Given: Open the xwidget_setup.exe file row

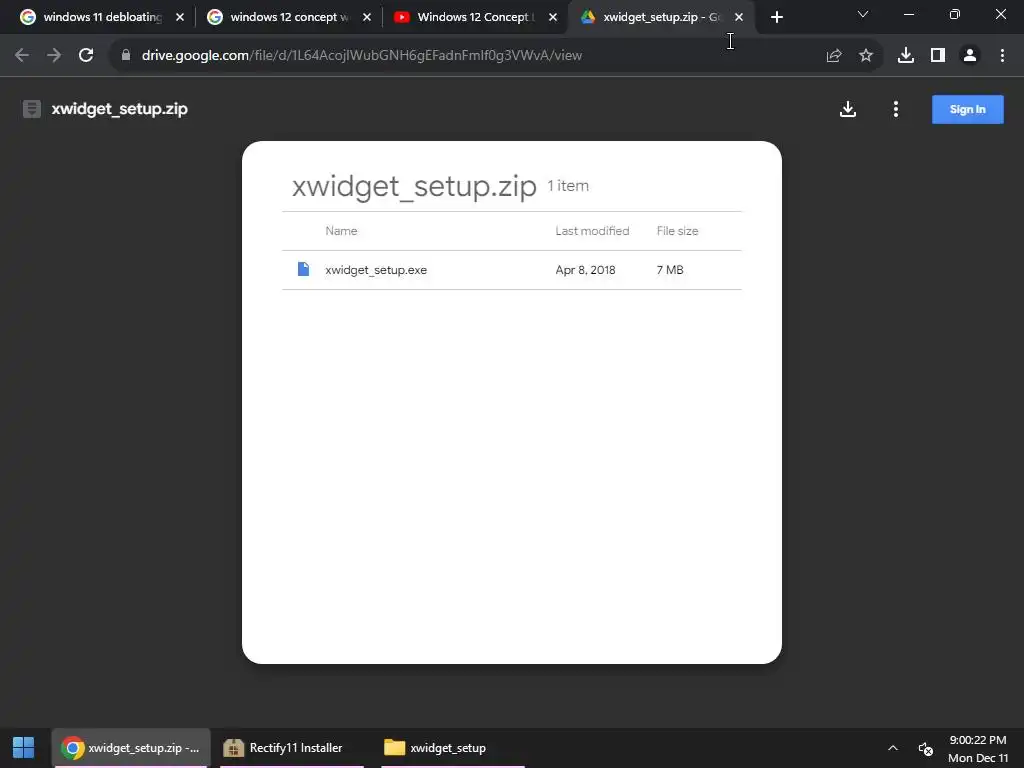Looking at the screenshot, I should pos(511,270).
